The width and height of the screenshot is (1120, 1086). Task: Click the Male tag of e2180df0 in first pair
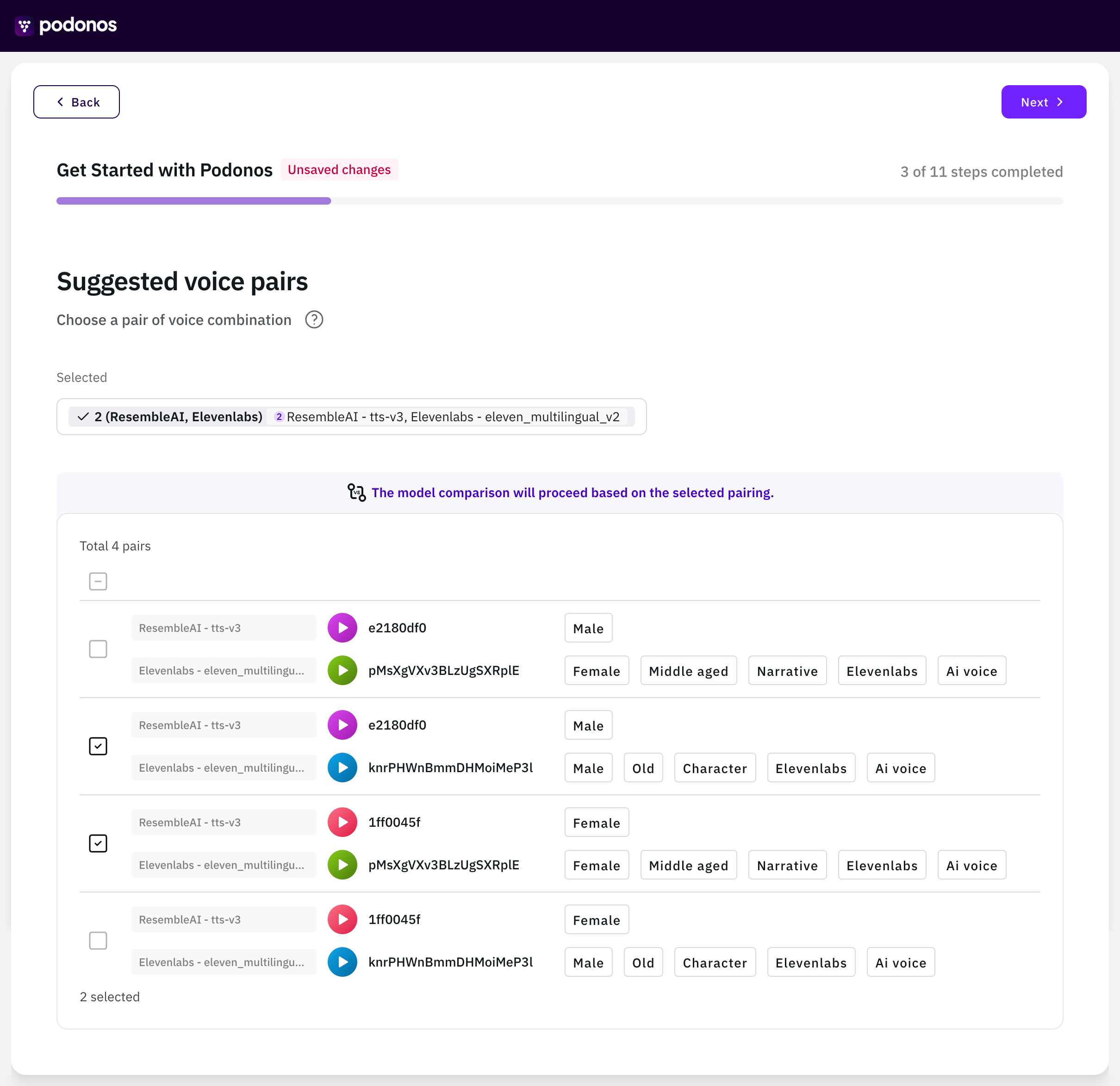click(x=589, y=628)
